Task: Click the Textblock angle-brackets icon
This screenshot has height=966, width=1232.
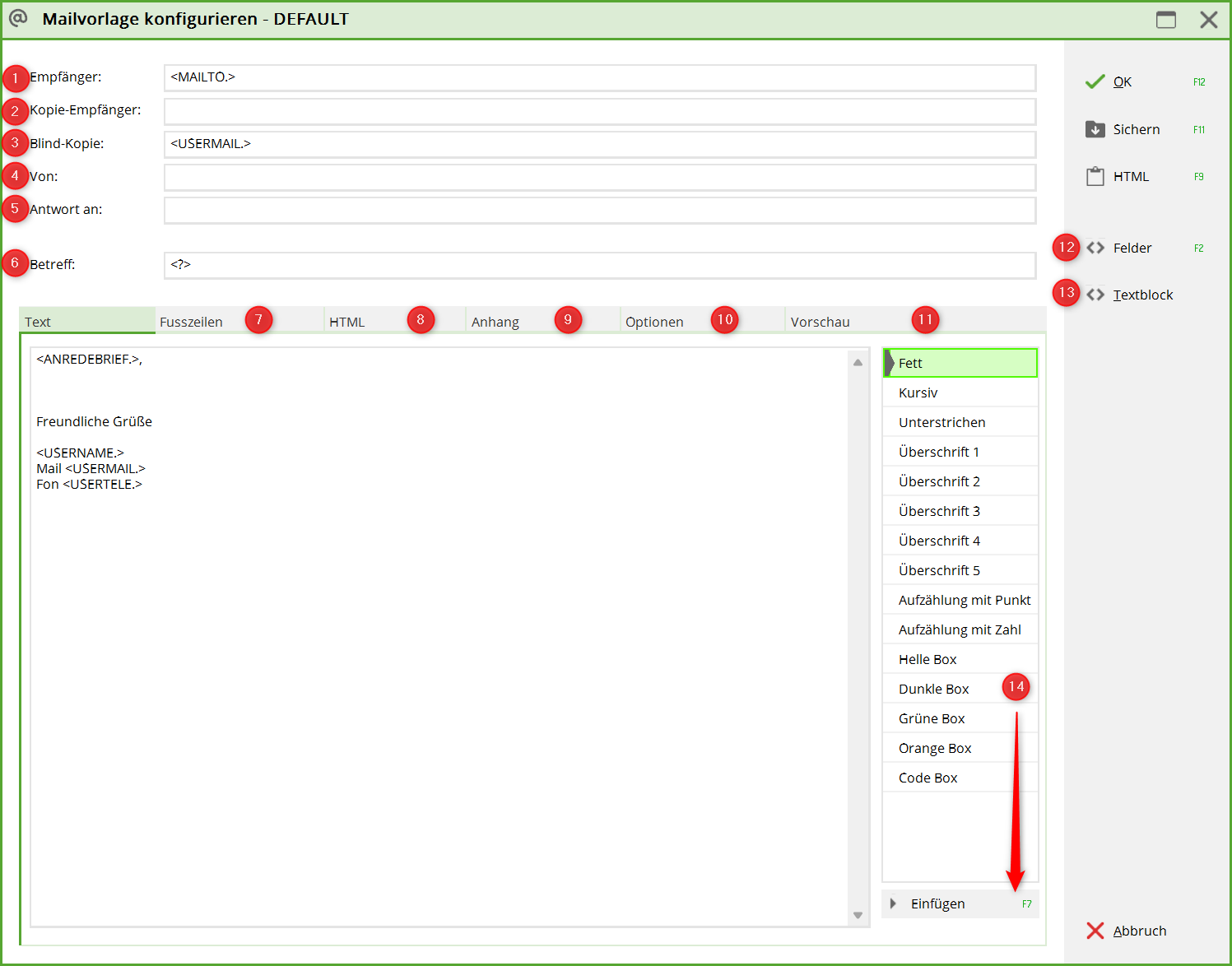Action: pos(1095,295)
